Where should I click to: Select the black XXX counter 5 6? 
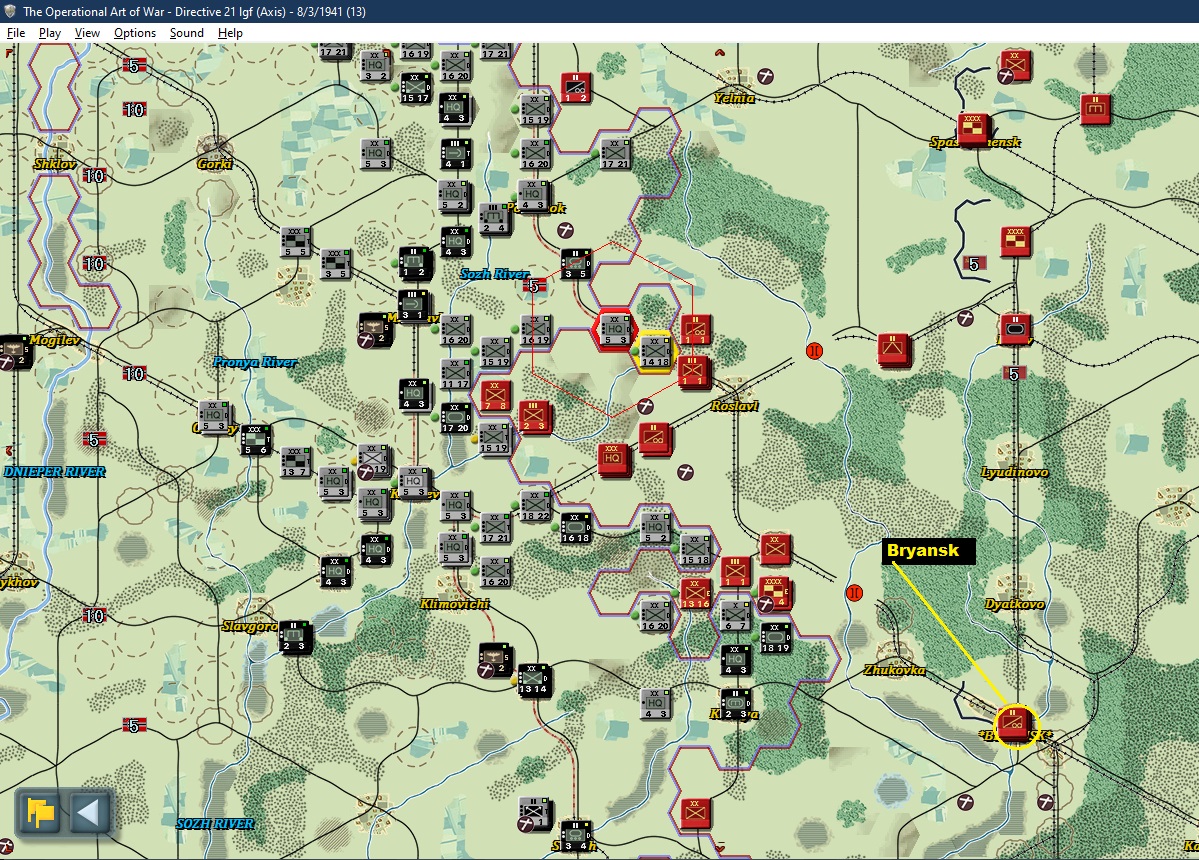pos(255,440)
